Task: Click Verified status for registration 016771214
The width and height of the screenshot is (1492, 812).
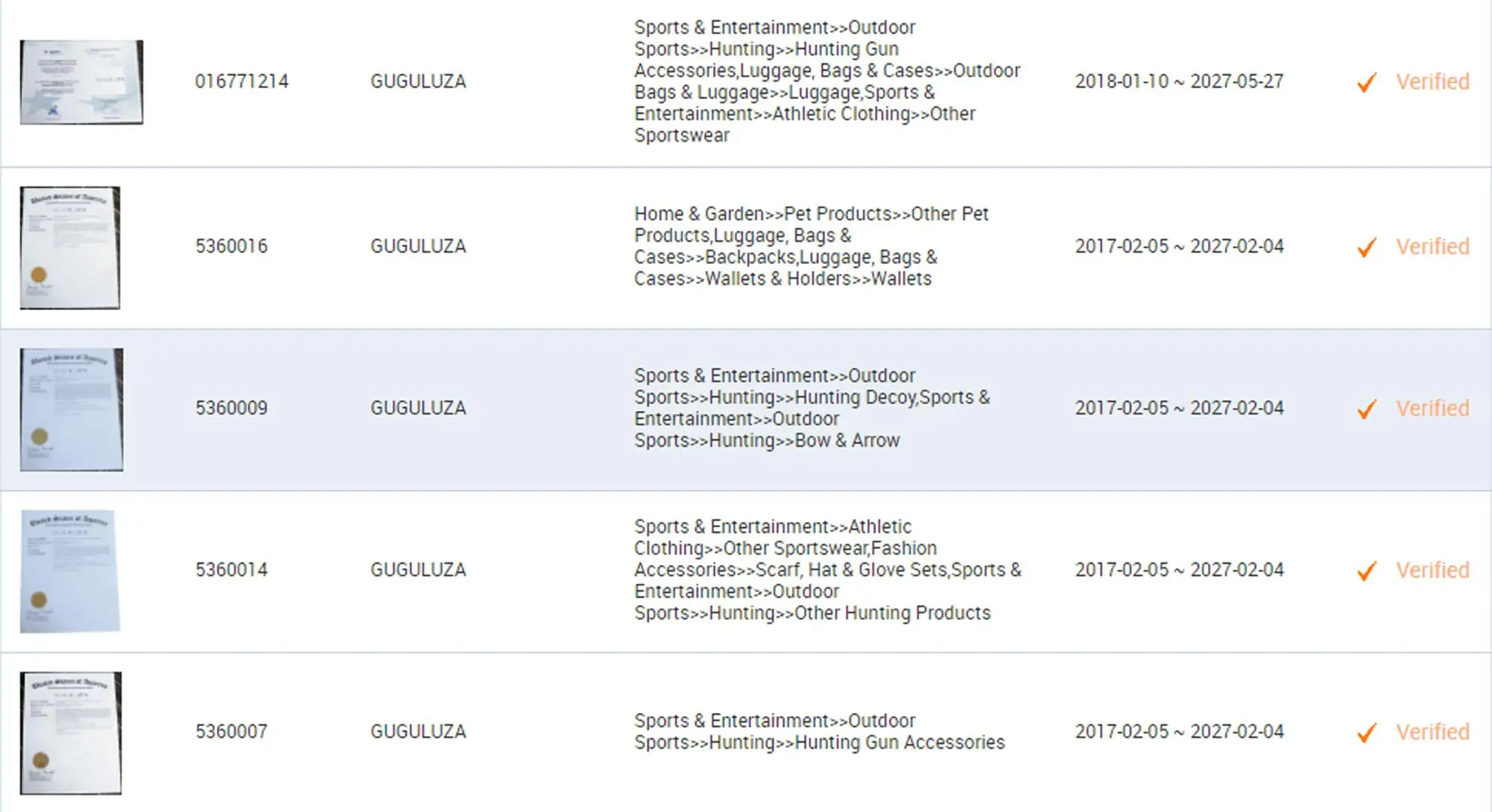Action: click(1432, 81)
